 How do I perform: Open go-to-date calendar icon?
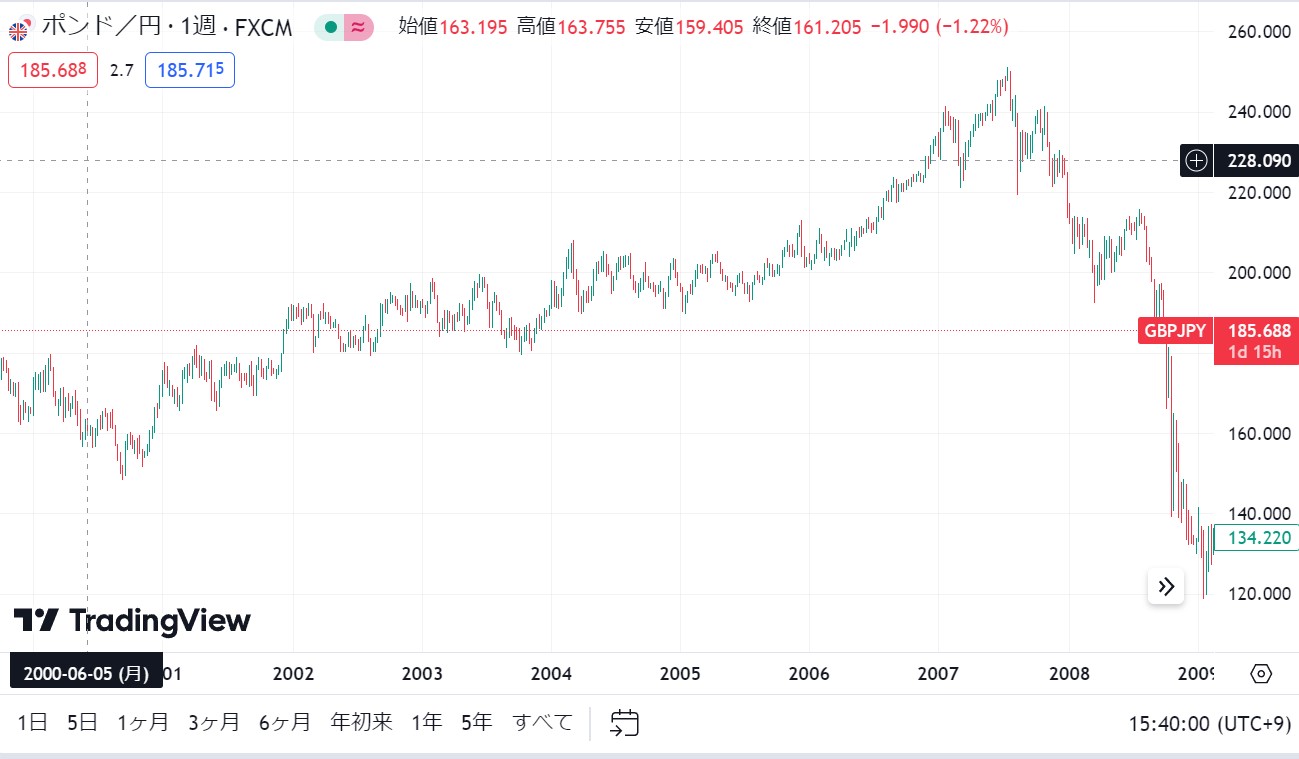click(625, 722)
